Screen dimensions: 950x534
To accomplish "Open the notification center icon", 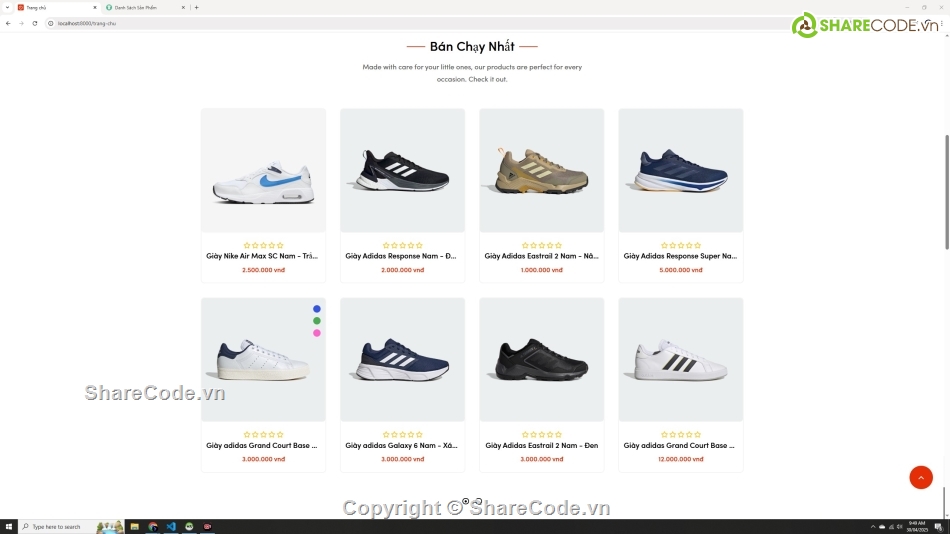I will 938,527.
